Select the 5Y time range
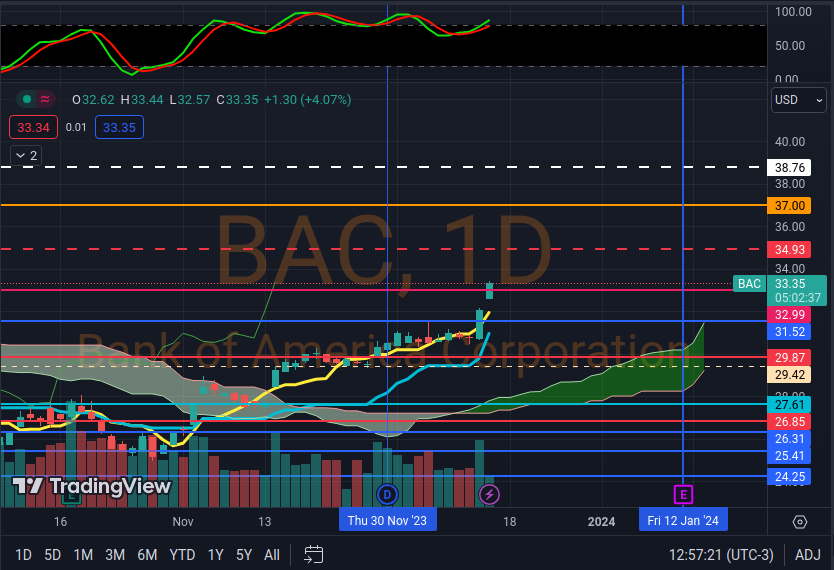 point(244,555)
